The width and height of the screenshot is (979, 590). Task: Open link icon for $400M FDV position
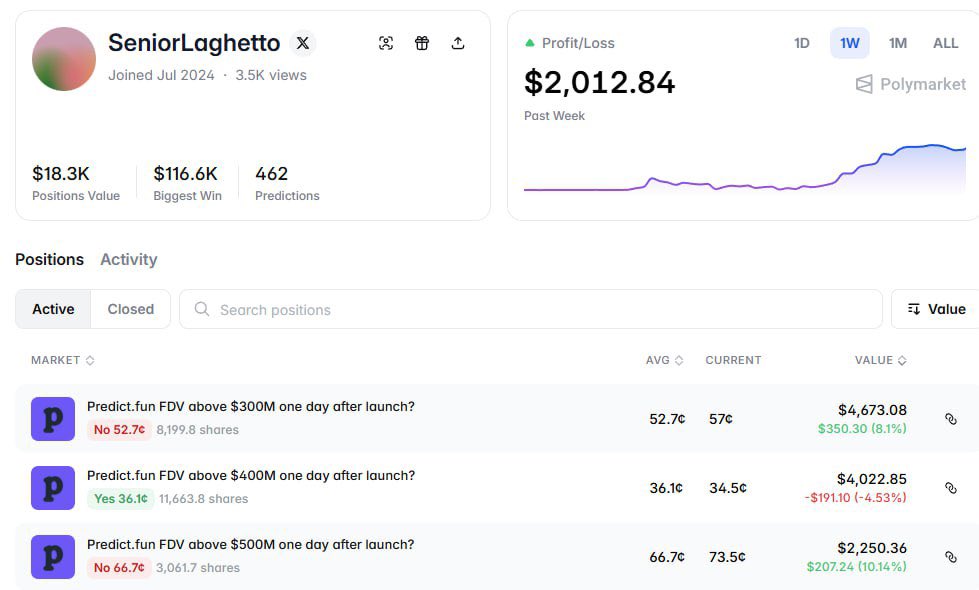(951, 488)
